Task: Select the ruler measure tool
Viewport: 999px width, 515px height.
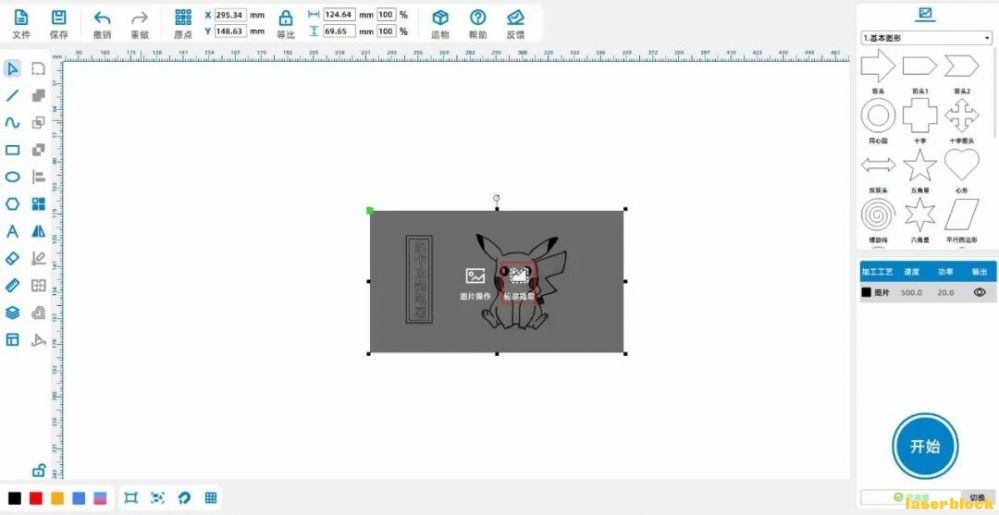Action: [13, 285]
